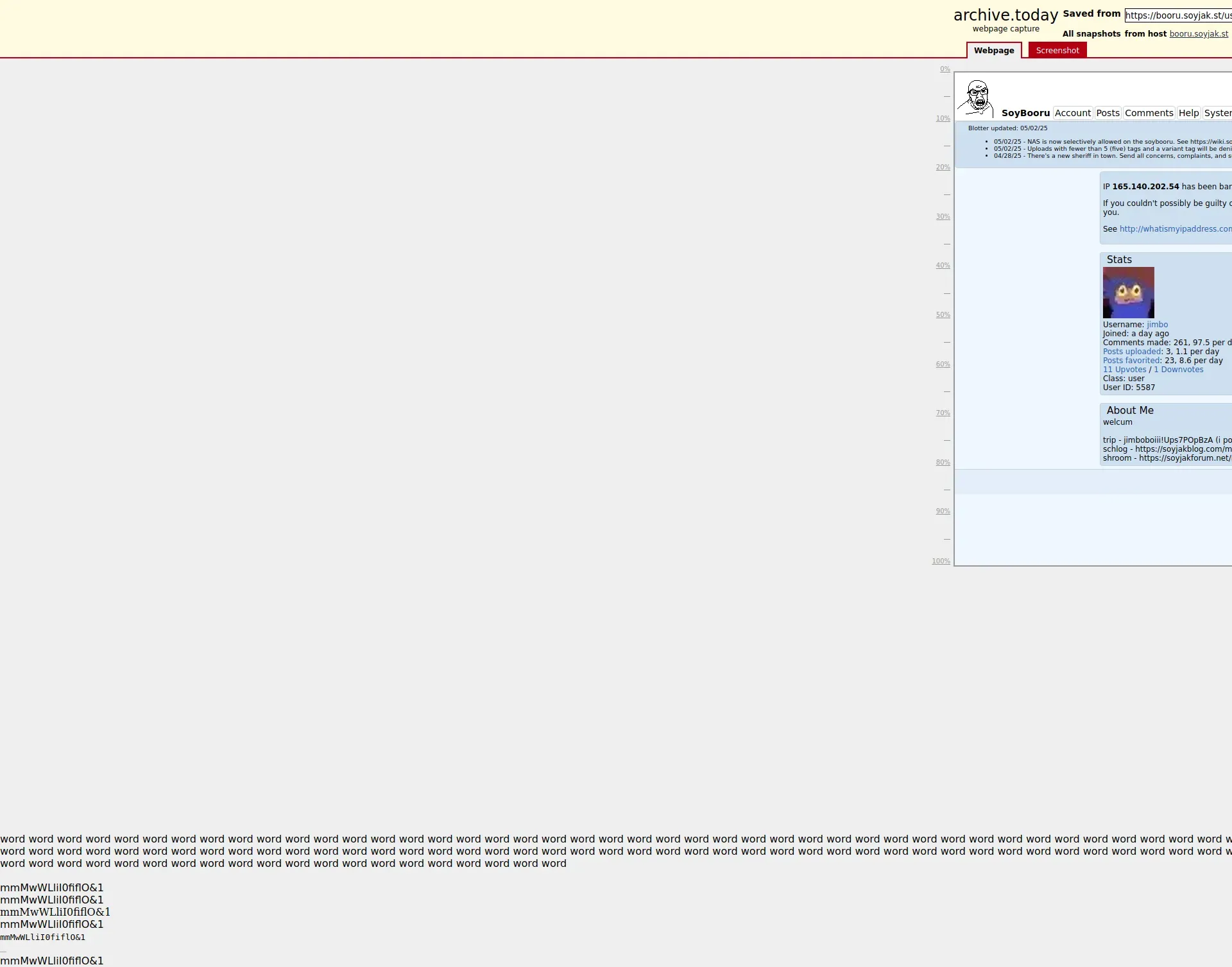Open the jimbo username link
Viewport: 1232px width, 967px height.
point(1157,325)
